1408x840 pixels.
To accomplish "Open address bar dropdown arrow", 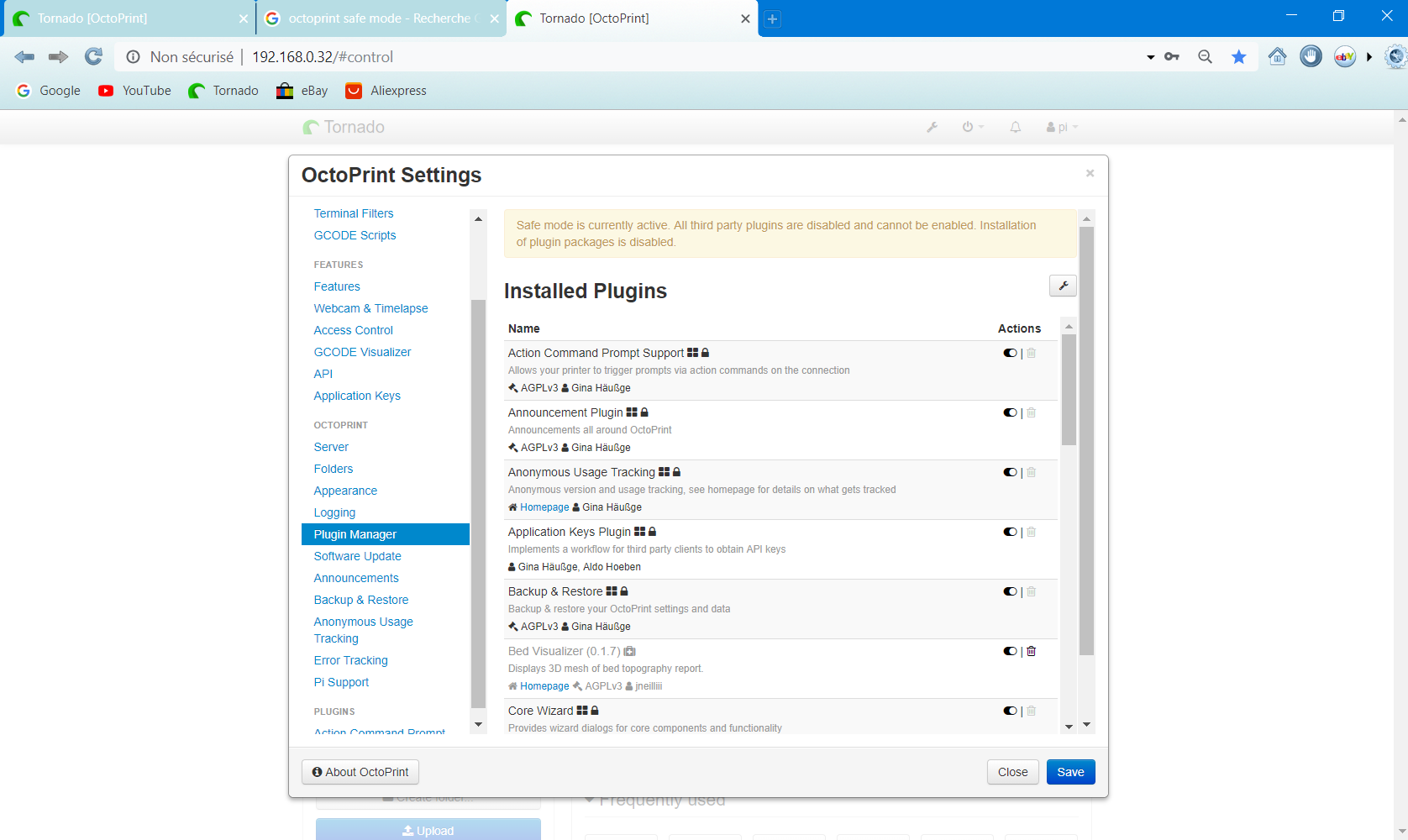I will tap(1150, 57).
